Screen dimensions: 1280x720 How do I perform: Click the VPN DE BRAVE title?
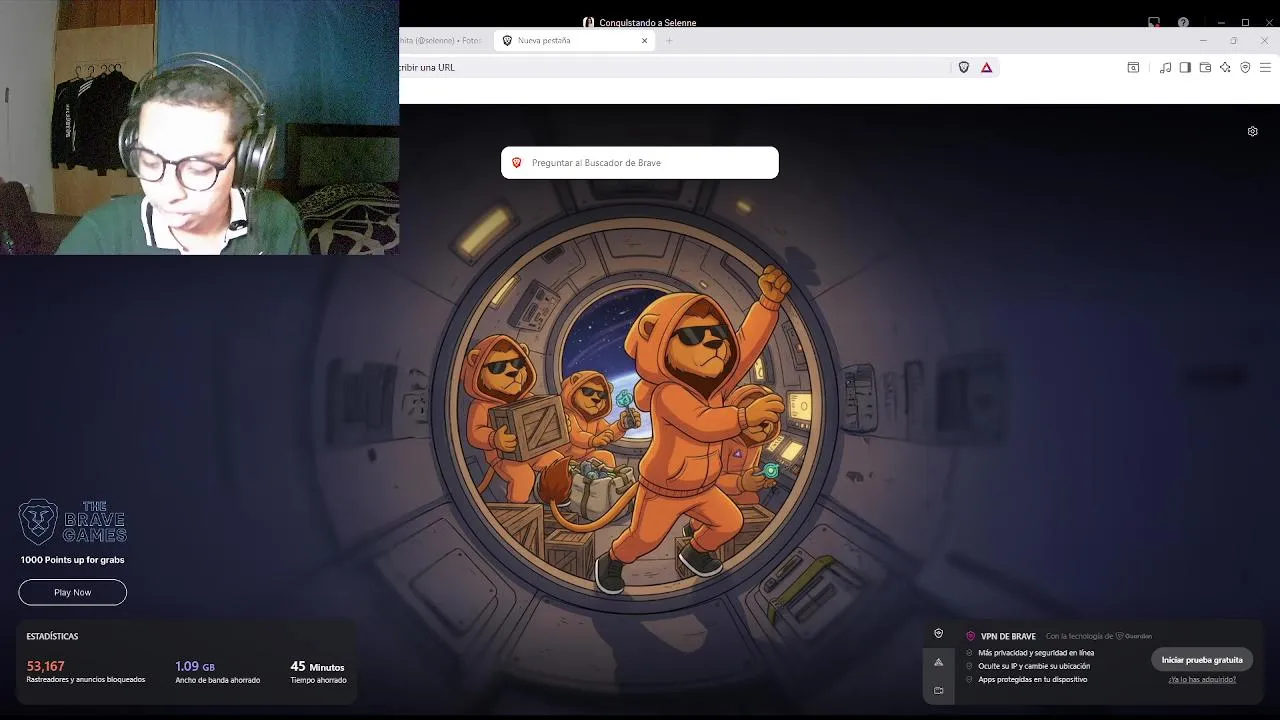pos(1008,636)
